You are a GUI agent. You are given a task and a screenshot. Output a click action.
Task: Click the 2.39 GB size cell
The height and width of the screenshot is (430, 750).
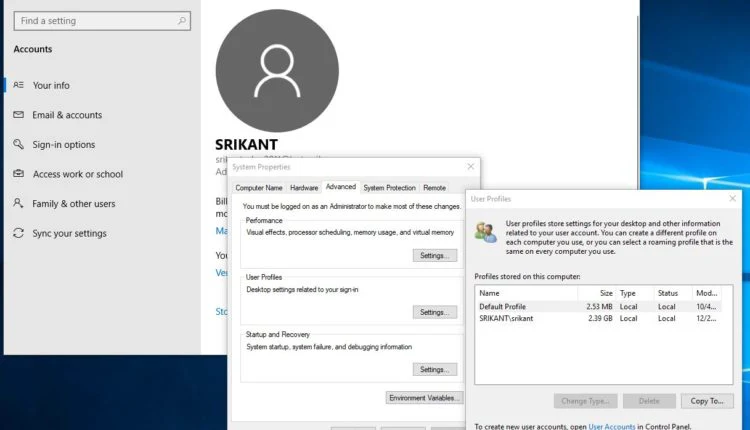600,319
